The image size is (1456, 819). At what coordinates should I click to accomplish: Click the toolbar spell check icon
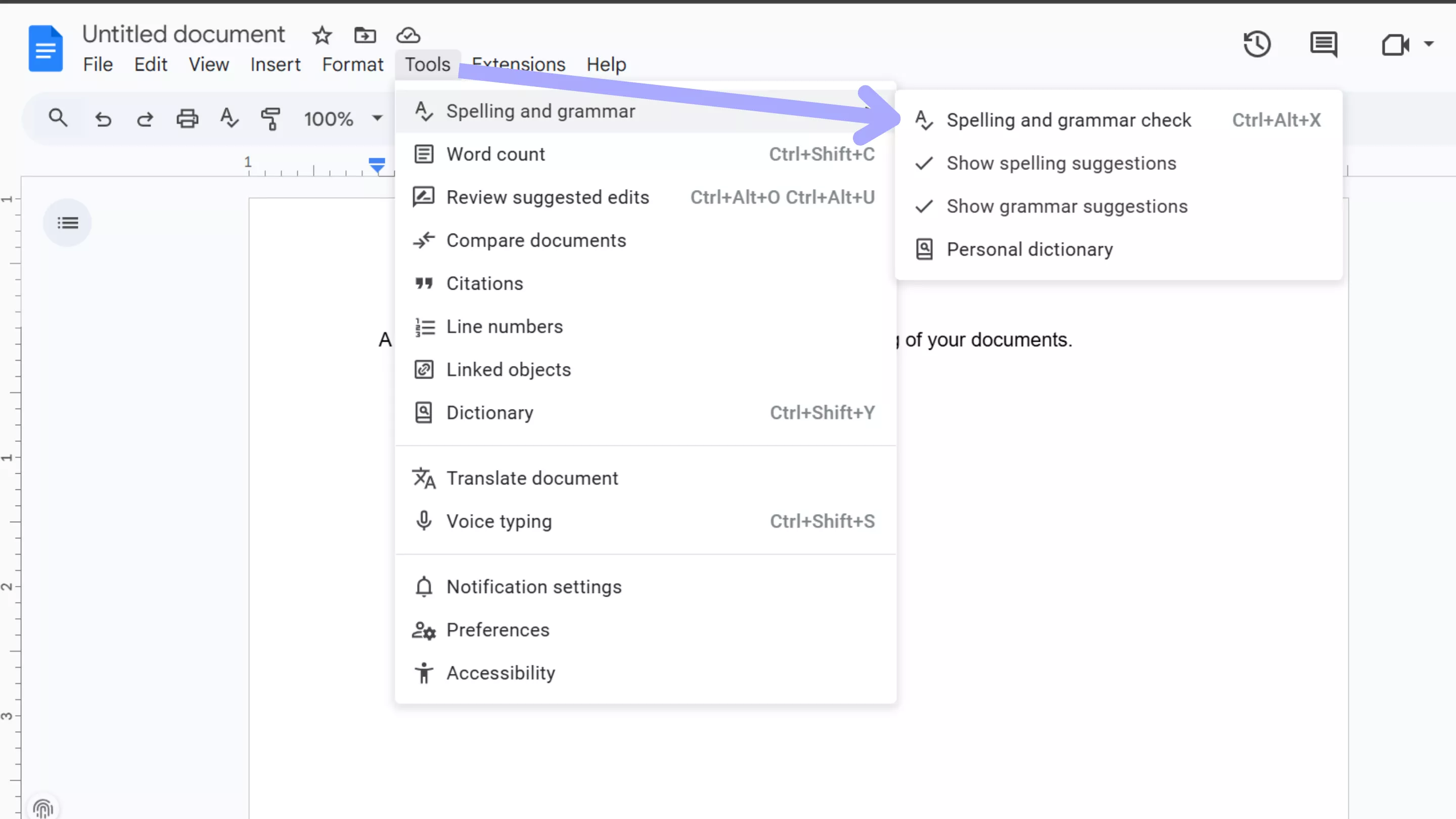click(x=229, y=119)
